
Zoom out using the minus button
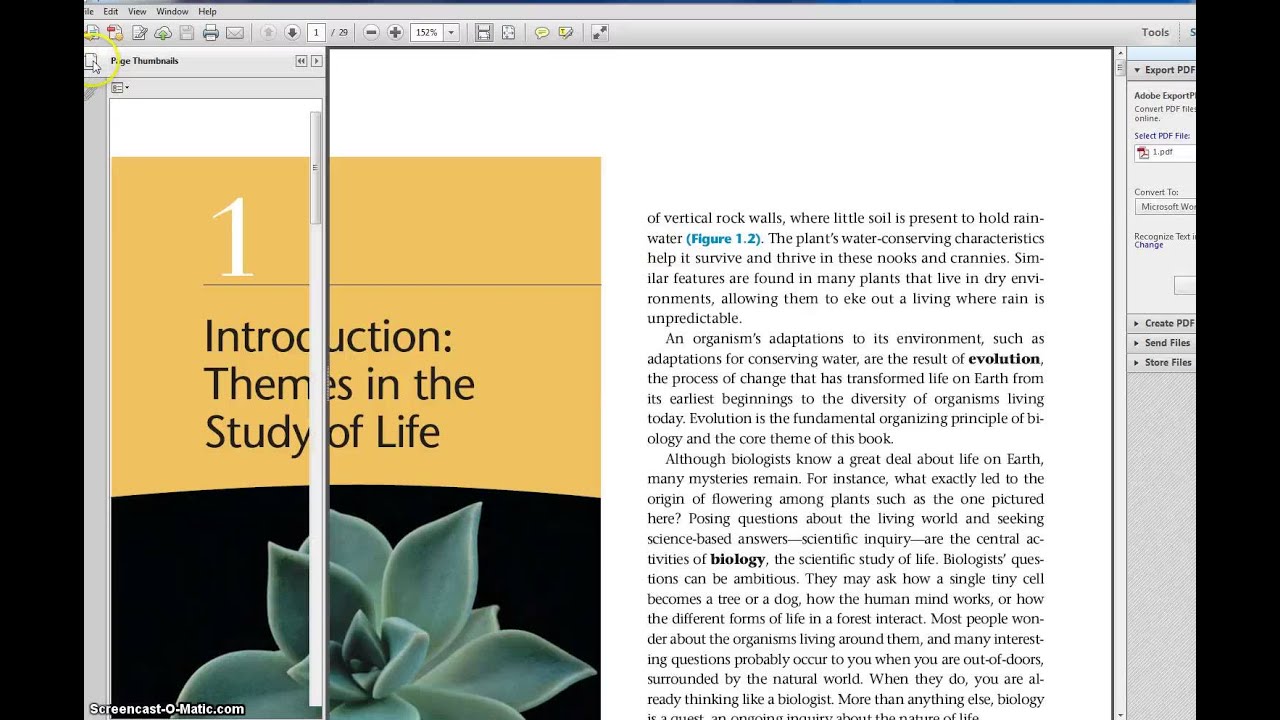point(371,33)
